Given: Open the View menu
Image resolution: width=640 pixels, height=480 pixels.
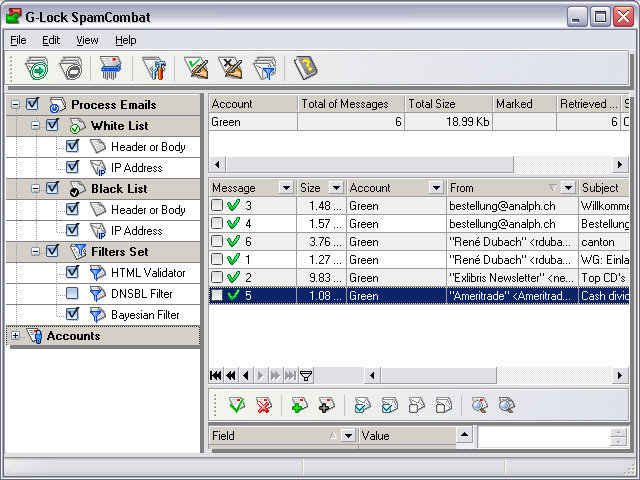Looking at the screenshot, I should point(87,40).
